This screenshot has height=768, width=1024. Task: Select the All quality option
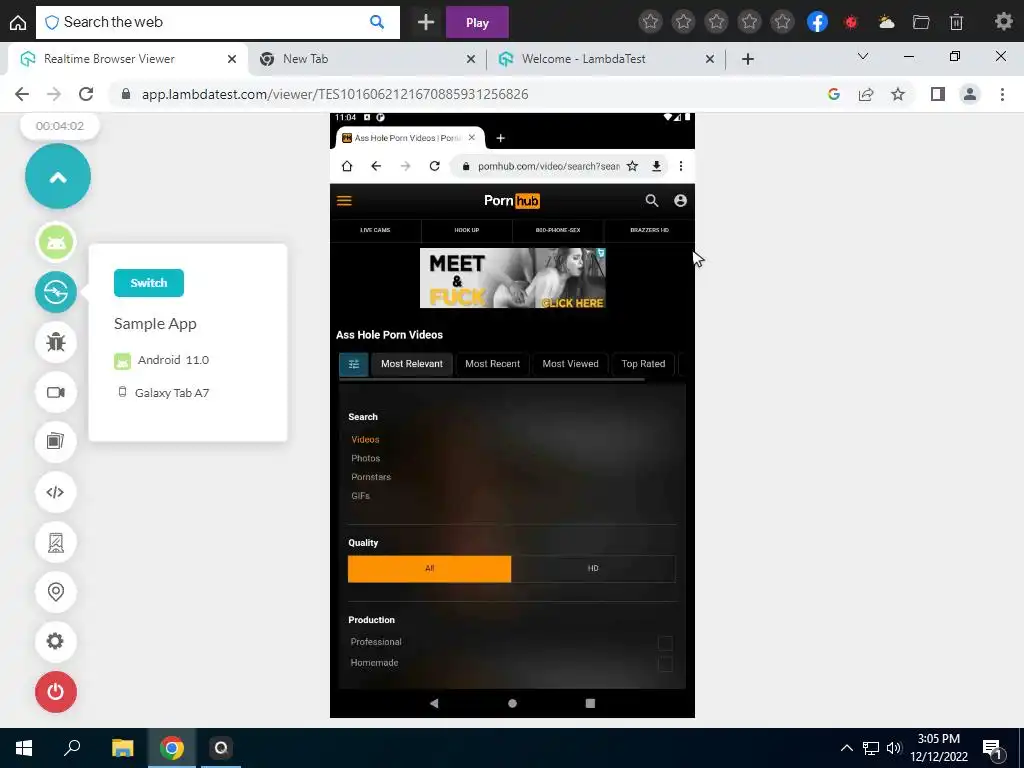pyautogui.click(x=430, y=569)
